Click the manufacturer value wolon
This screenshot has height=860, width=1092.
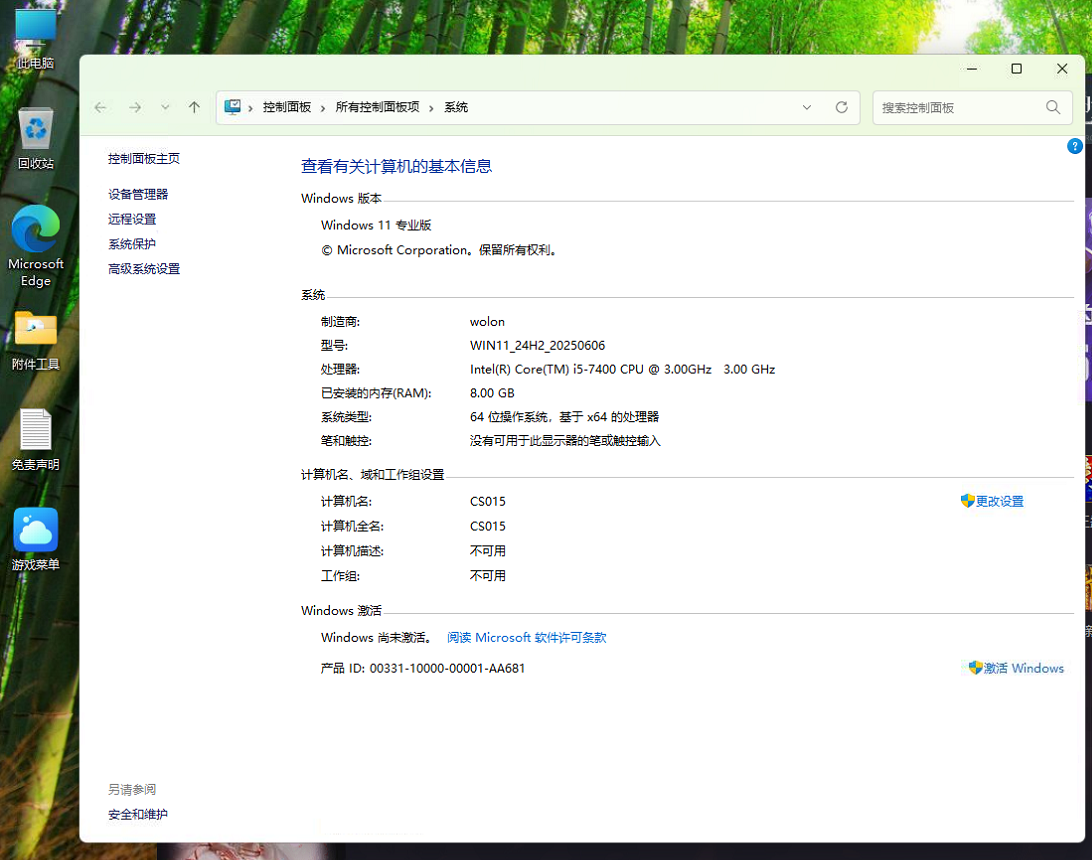[488, 322]
